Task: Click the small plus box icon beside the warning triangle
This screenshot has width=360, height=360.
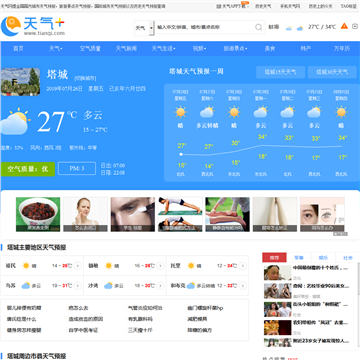Action: (355, 26)
